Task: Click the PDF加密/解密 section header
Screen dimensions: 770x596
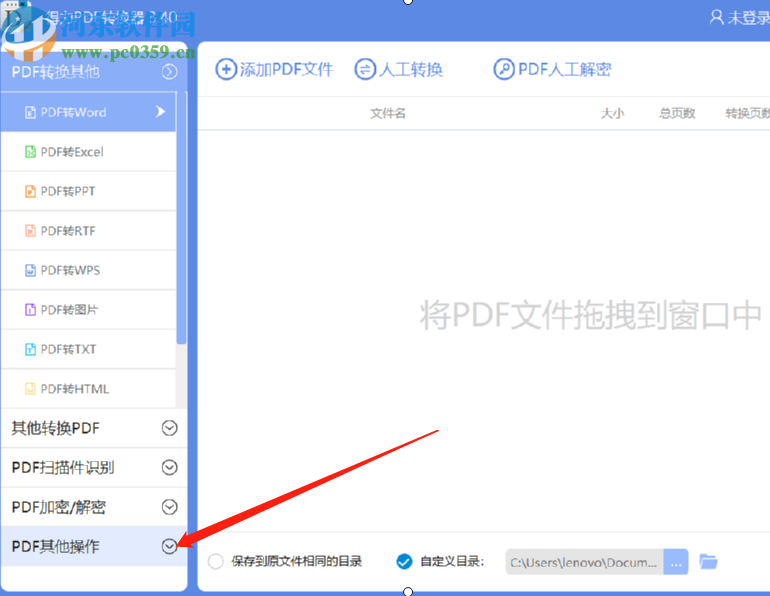Action: pyautogui.click(x=94, y=507)
